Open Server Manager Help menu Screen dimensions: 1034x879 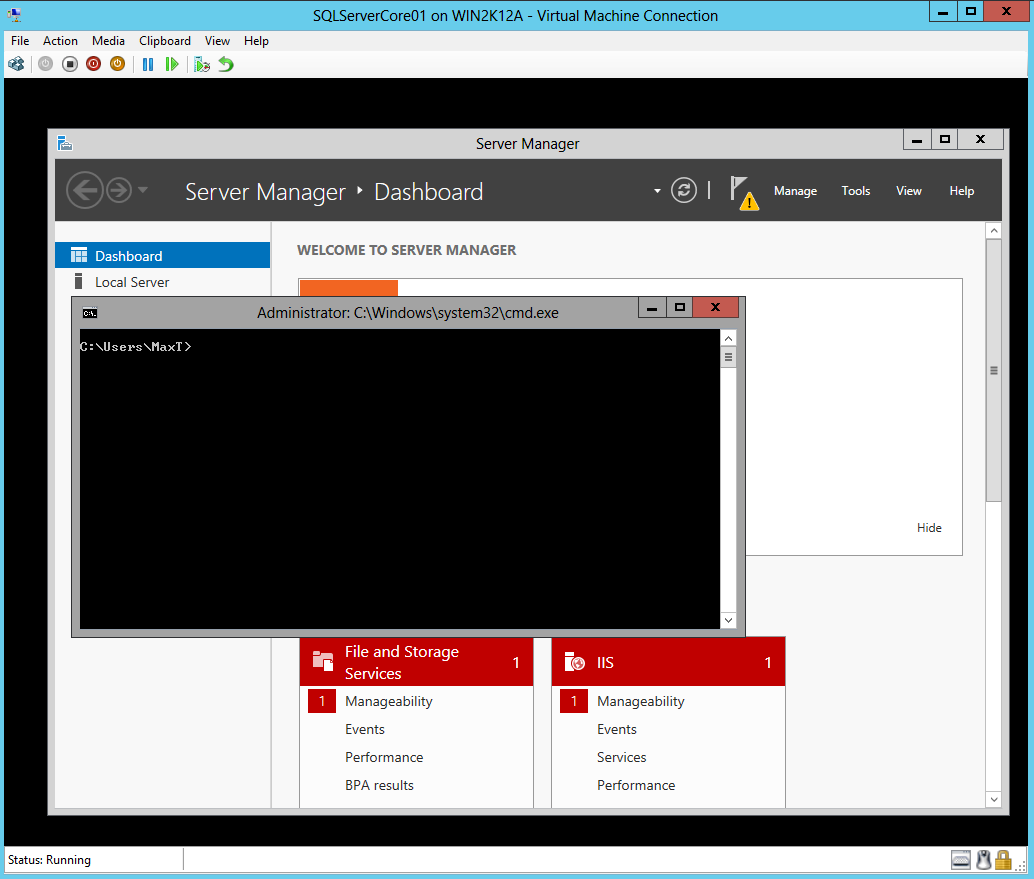click(961, 191)
